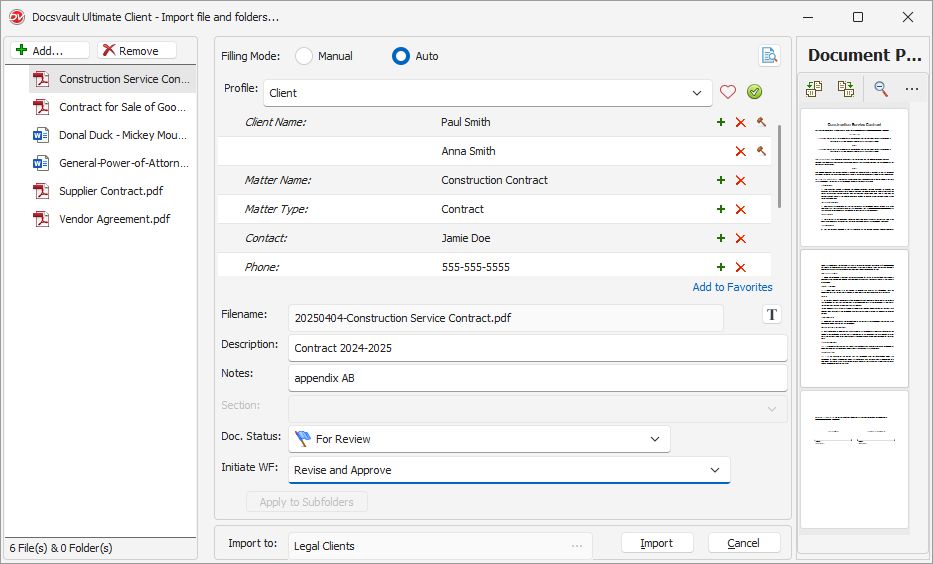Click the hammer icon on Paul Smith row

tap(761, 122)
